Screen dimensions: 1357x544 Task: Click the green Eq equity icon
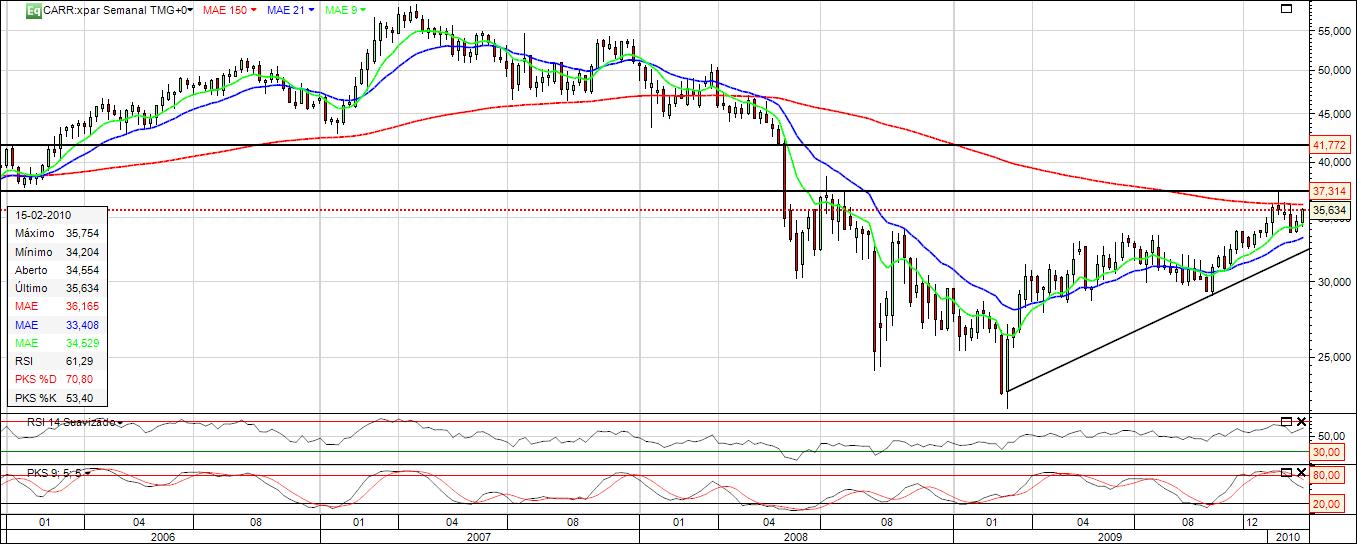click(34, 10)
